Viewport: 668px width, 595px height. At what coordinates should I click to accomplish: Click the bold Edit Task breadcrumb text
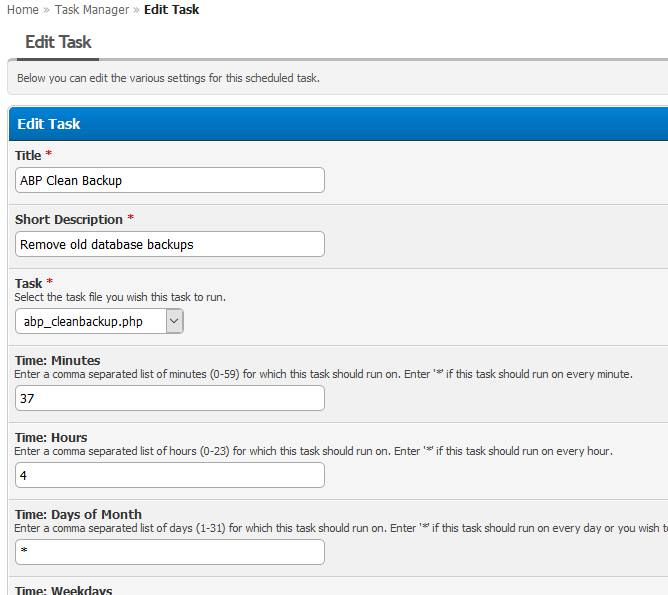171,10
